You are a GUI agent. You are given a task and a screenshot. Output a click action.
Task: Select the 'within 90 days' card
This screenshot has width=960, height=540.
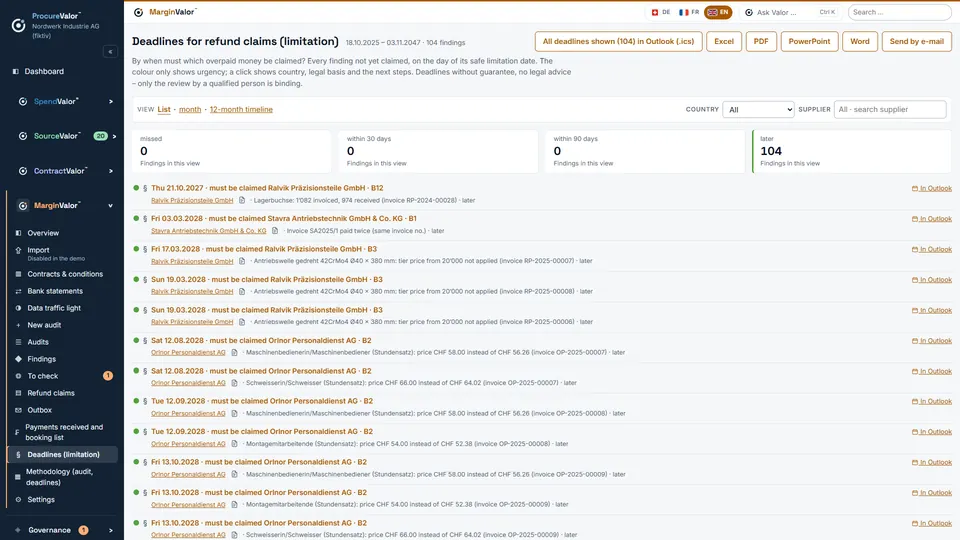click(x=645, y=151)
